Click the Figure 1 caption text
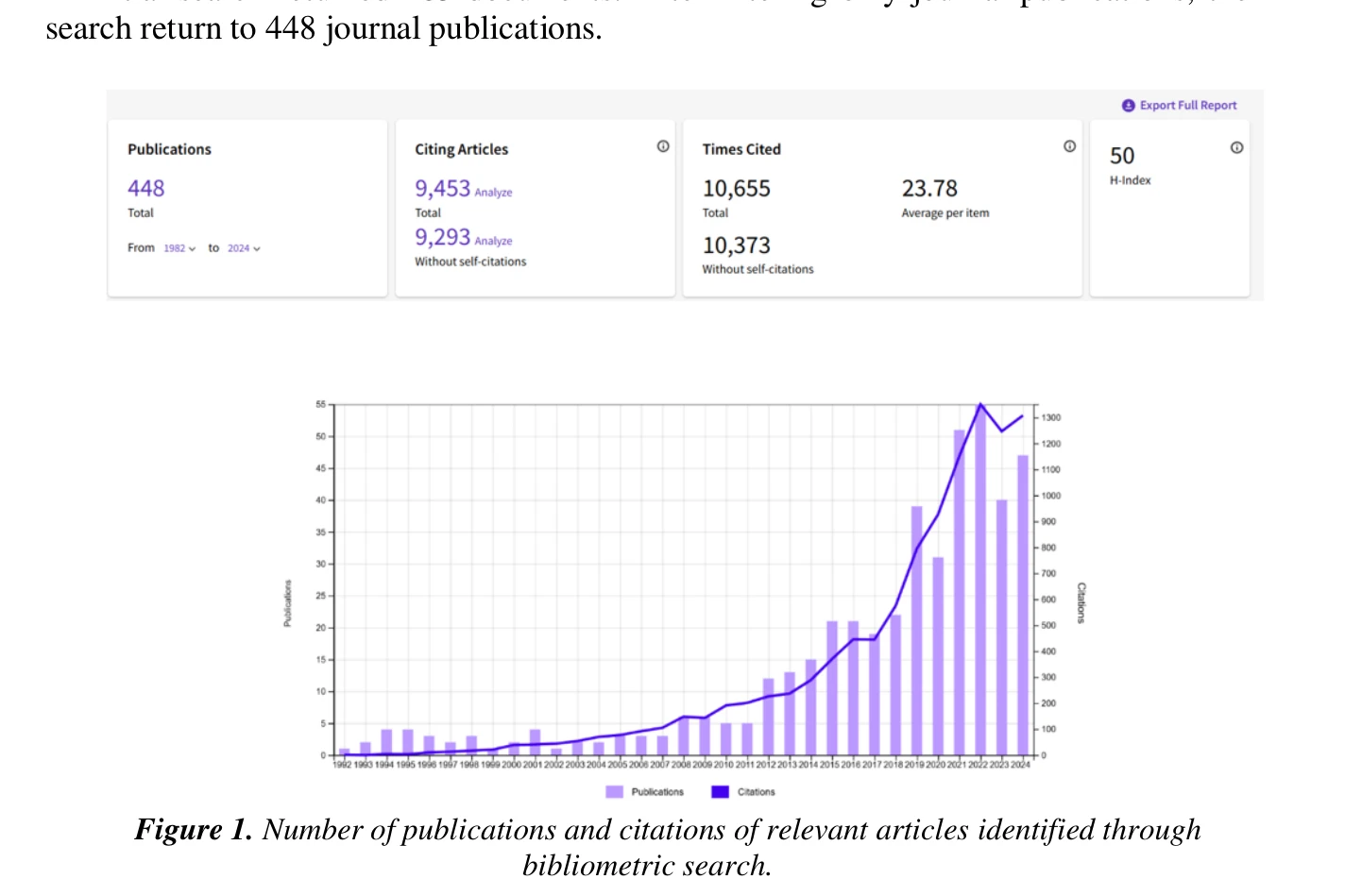The image size is (1362, 896). 668,847
